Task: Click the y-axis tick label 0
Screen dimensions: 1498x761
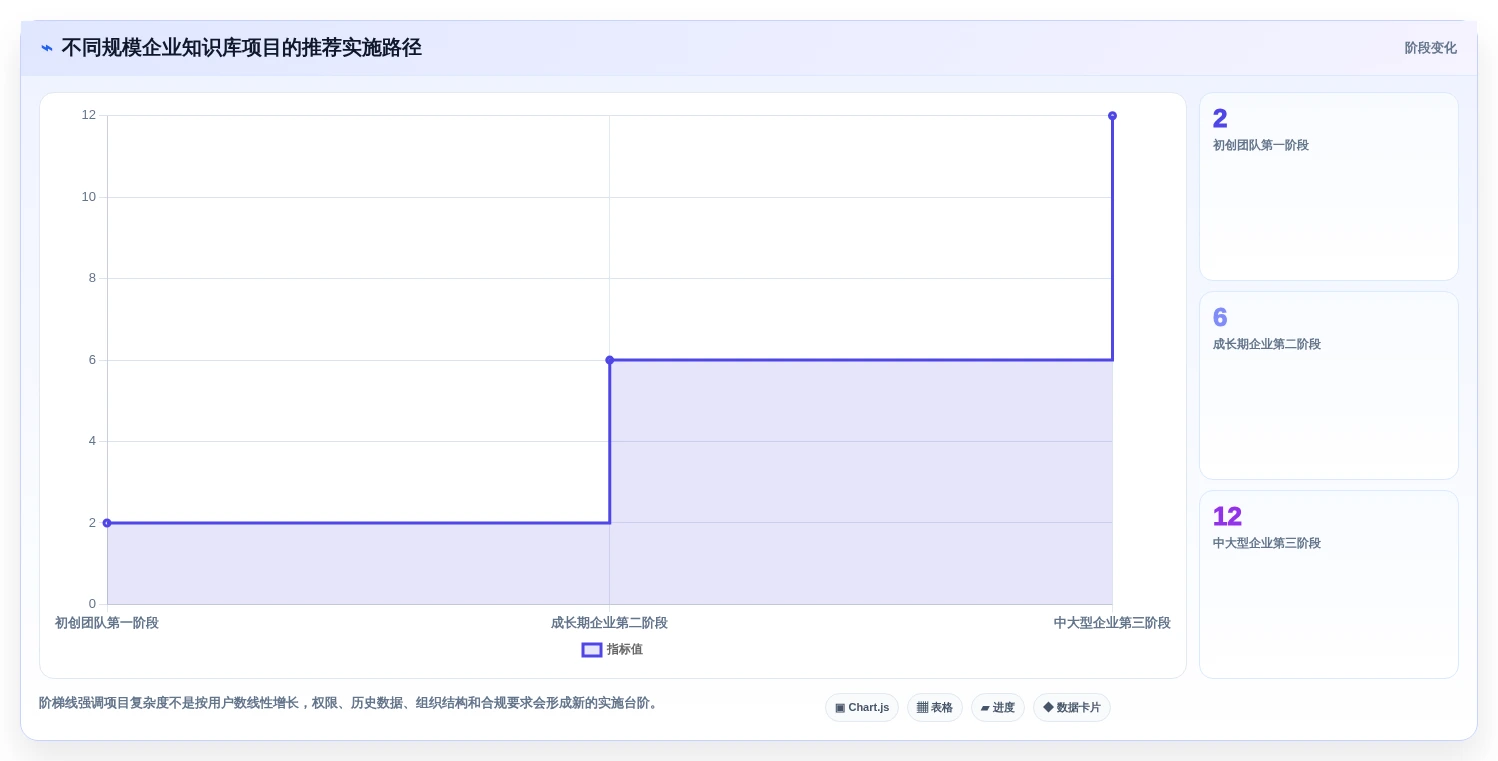Action: (x=92, y=604)
